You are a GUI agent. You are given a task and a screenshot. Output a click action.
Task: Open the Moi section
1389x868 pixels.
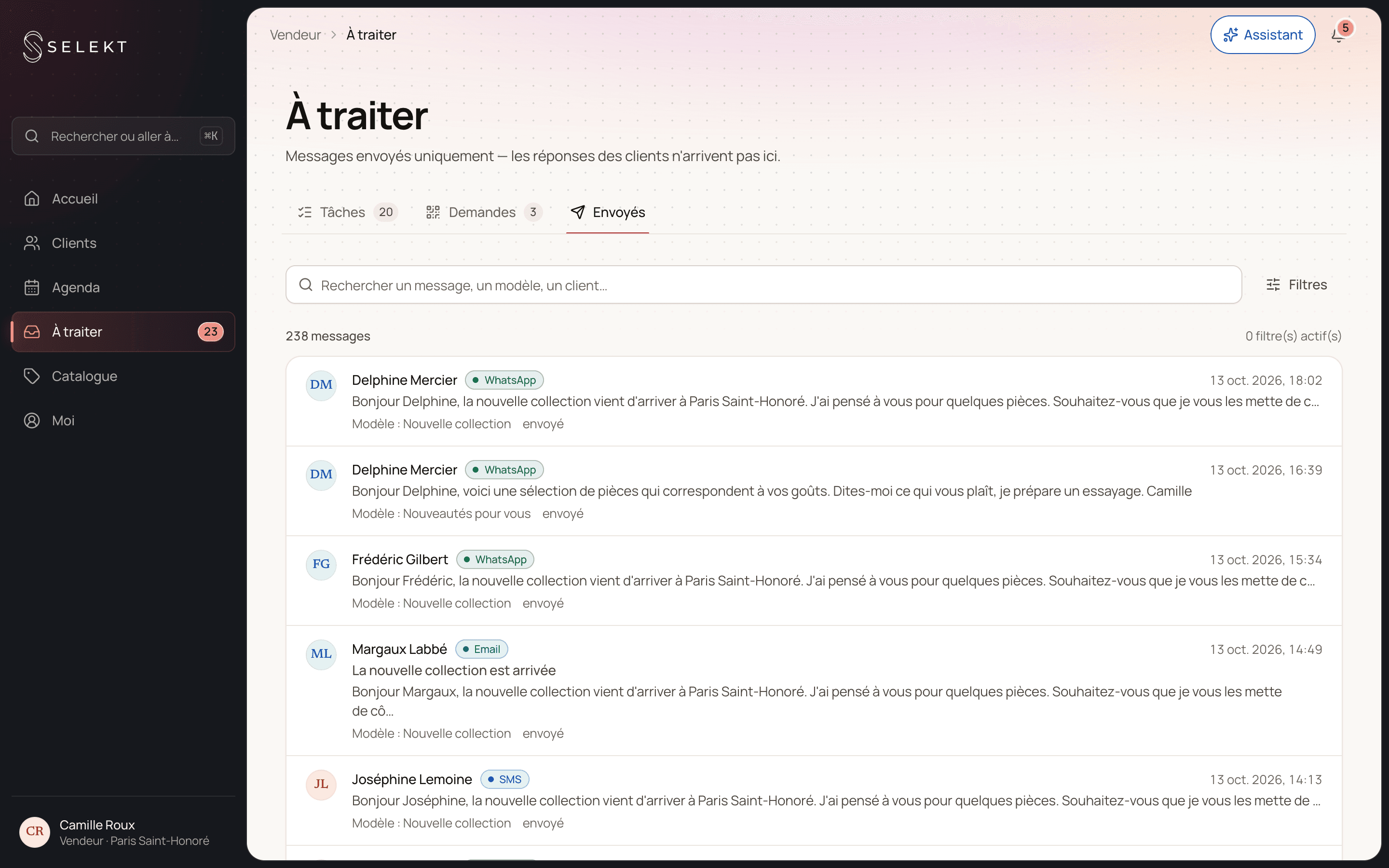coord(123,420)
